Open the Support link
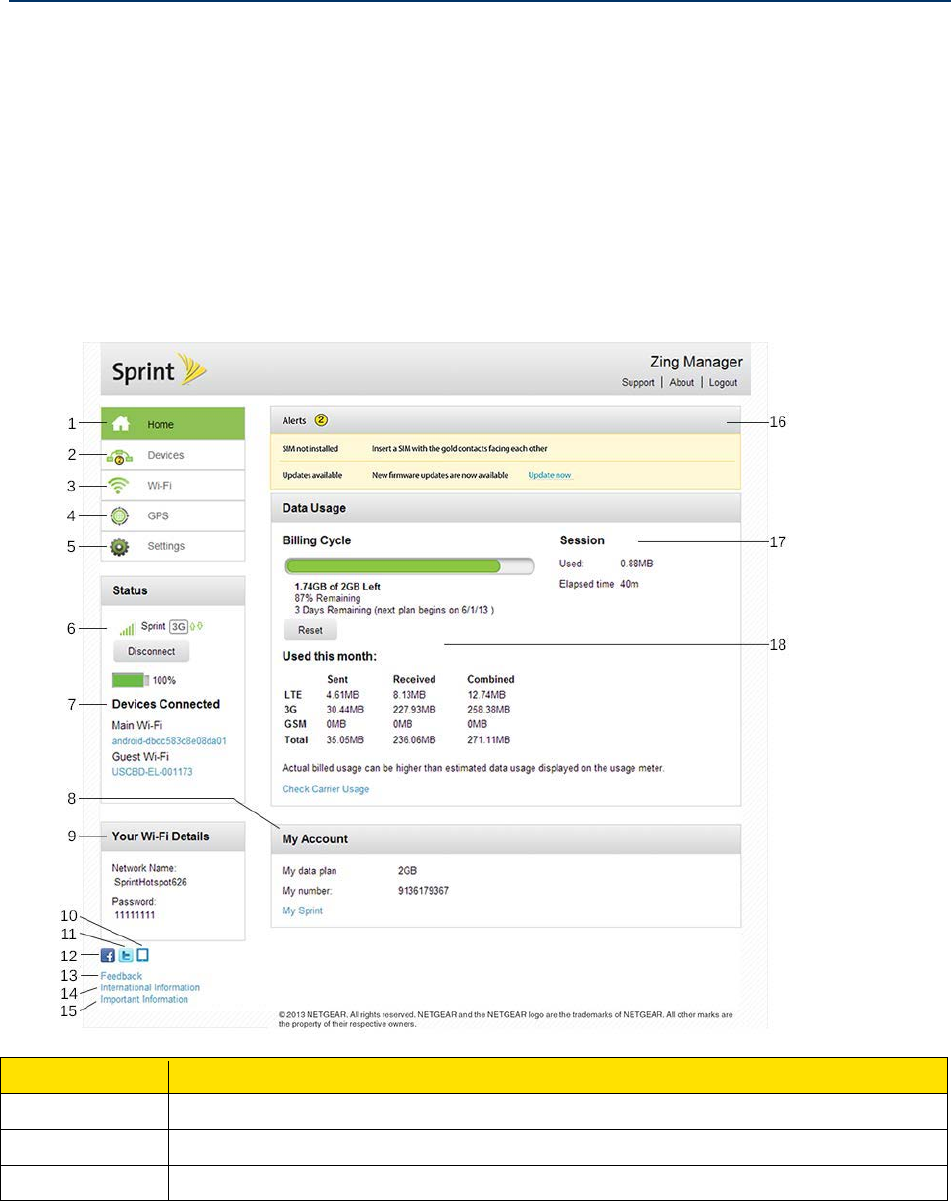Viewport: 951px width, 1201px height. click(x=638, y=383)
